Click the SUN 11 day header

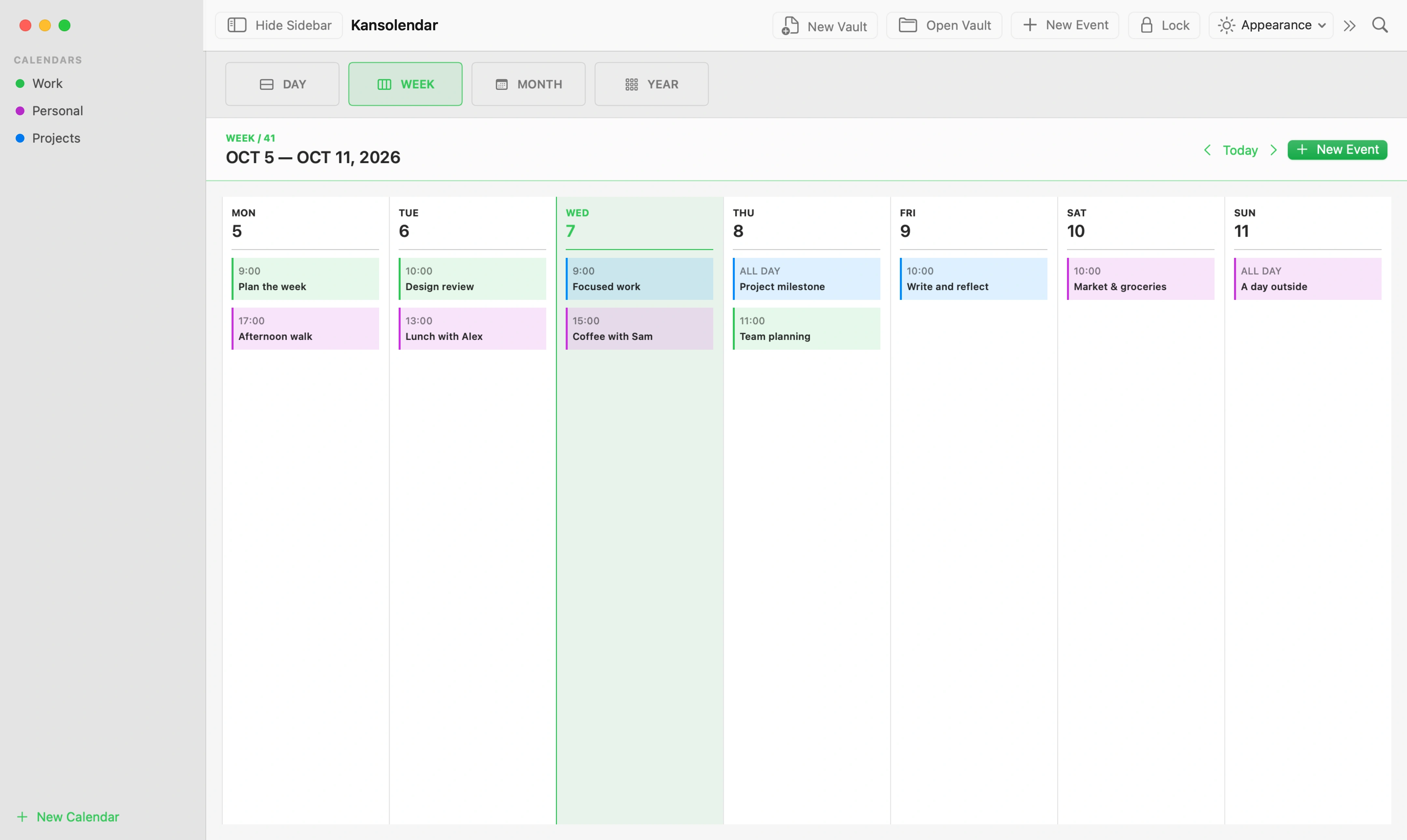click(x=1307, y=224)
